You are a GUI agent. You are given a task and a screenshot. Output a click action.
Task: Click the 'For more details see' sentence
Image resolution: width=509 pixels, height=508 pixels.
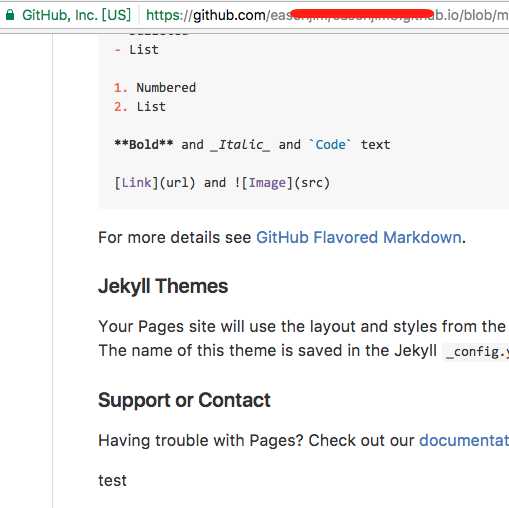[x=175, y=237]
